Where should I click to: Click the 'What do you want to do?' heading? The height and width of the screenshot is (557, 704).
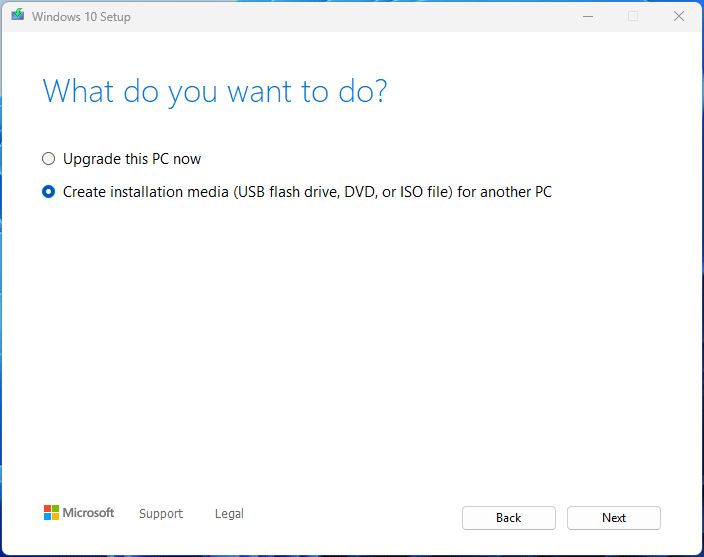tap(215, 92)
